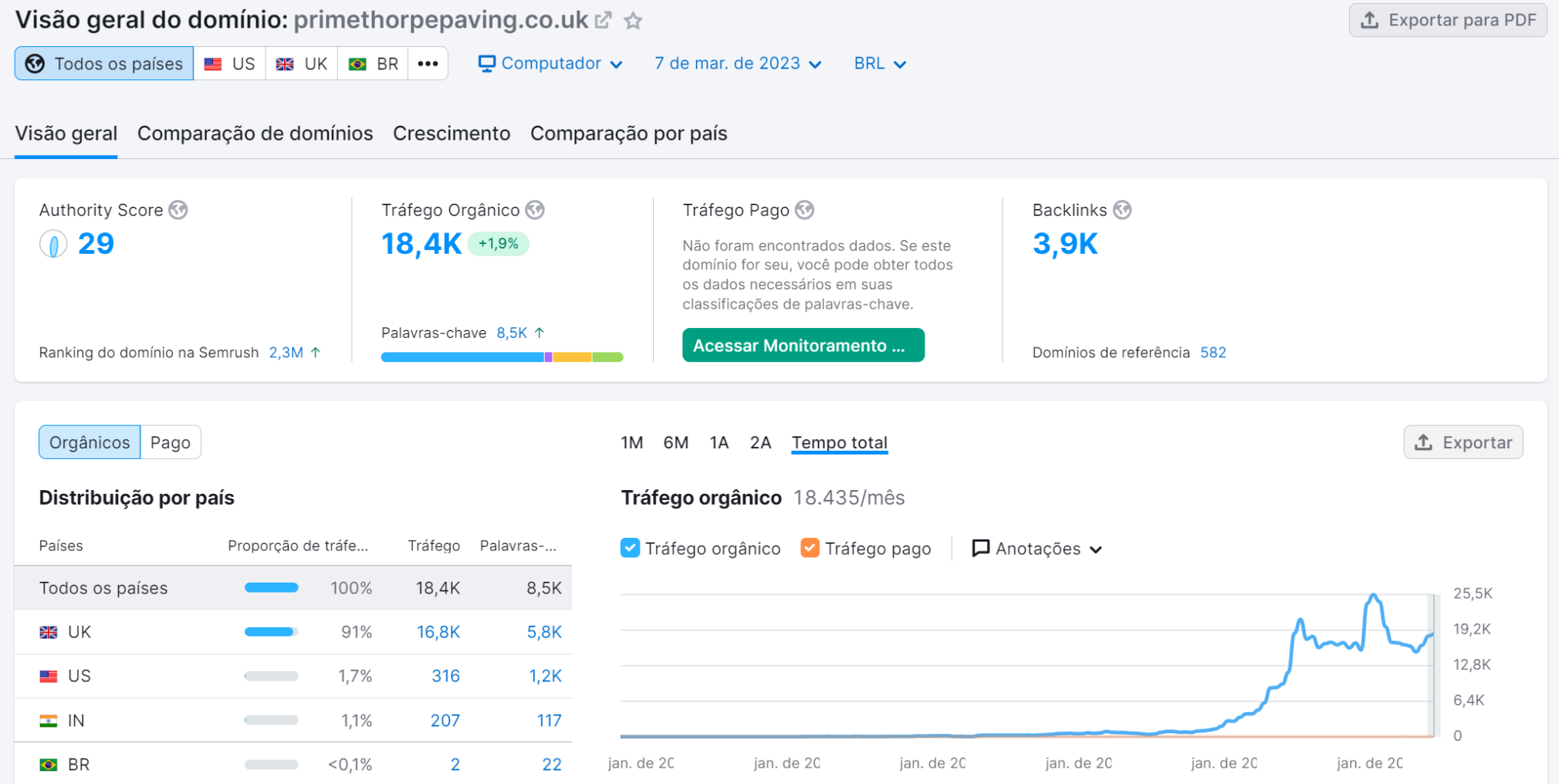Click US traffic value 316
Screen dimensions: 1559x784
click(445, 676)
